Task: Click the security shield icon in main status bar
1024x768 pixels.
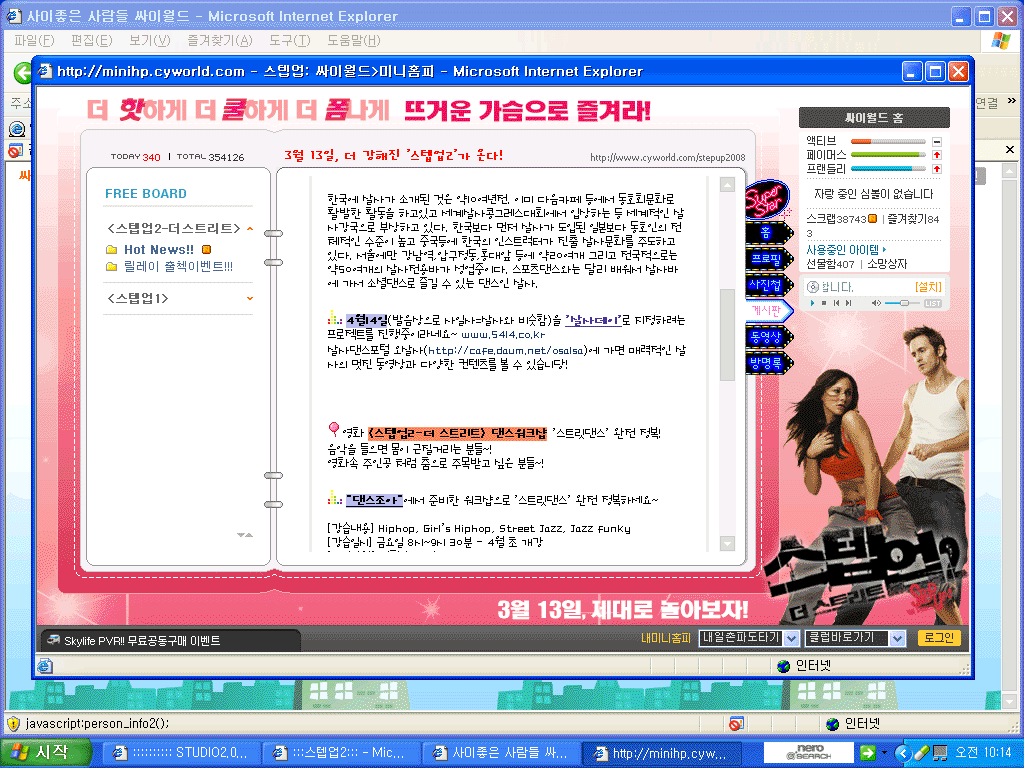Action: click(14, 724)
